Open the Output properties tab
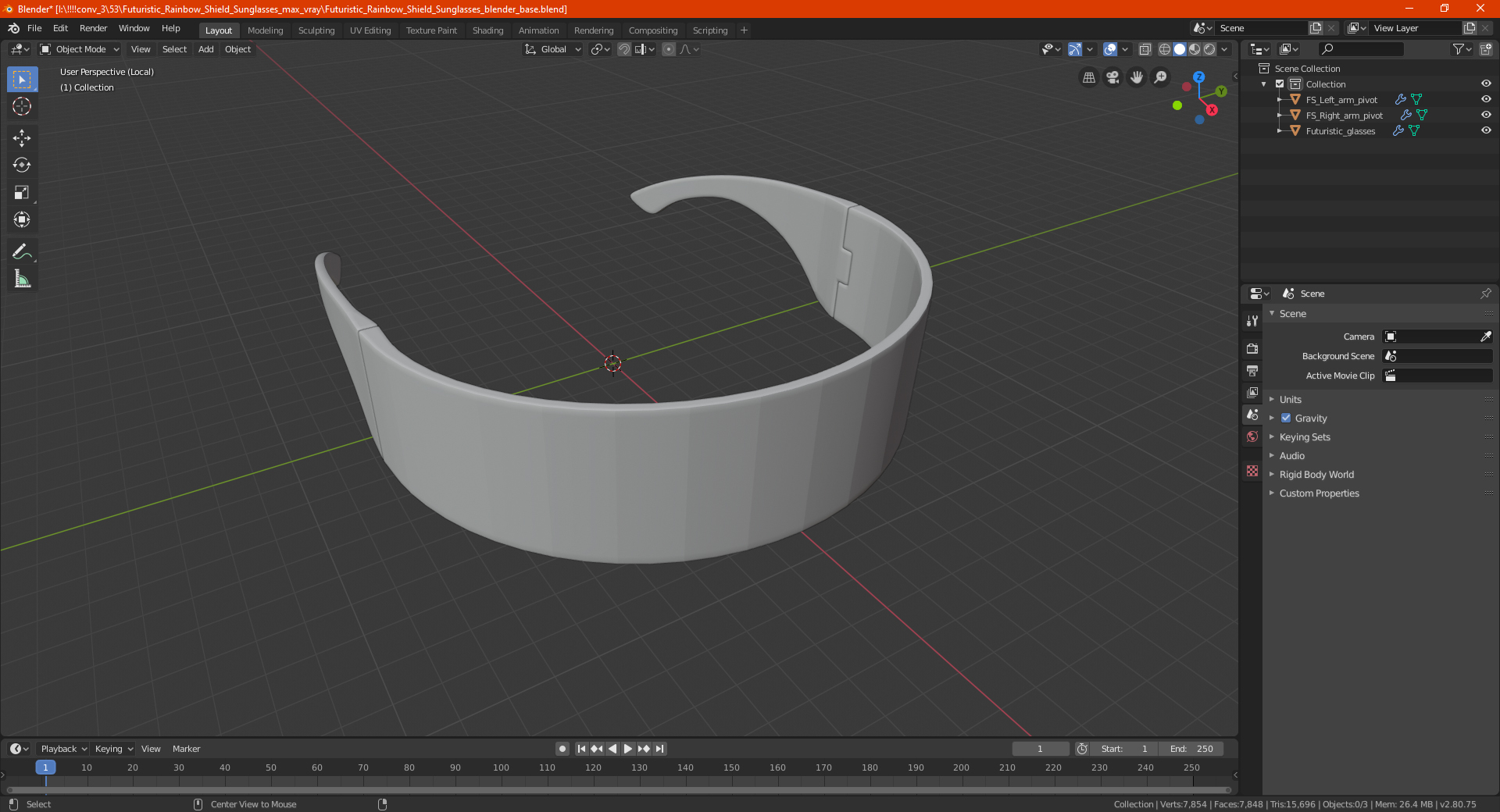 (x=1252, y=370)
